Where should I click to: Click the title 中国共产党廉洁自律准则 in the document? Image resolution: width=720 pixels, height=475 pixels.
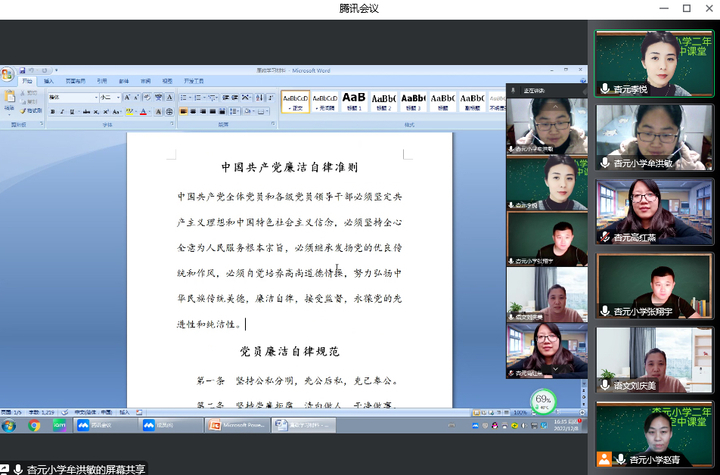pos(289,167)
